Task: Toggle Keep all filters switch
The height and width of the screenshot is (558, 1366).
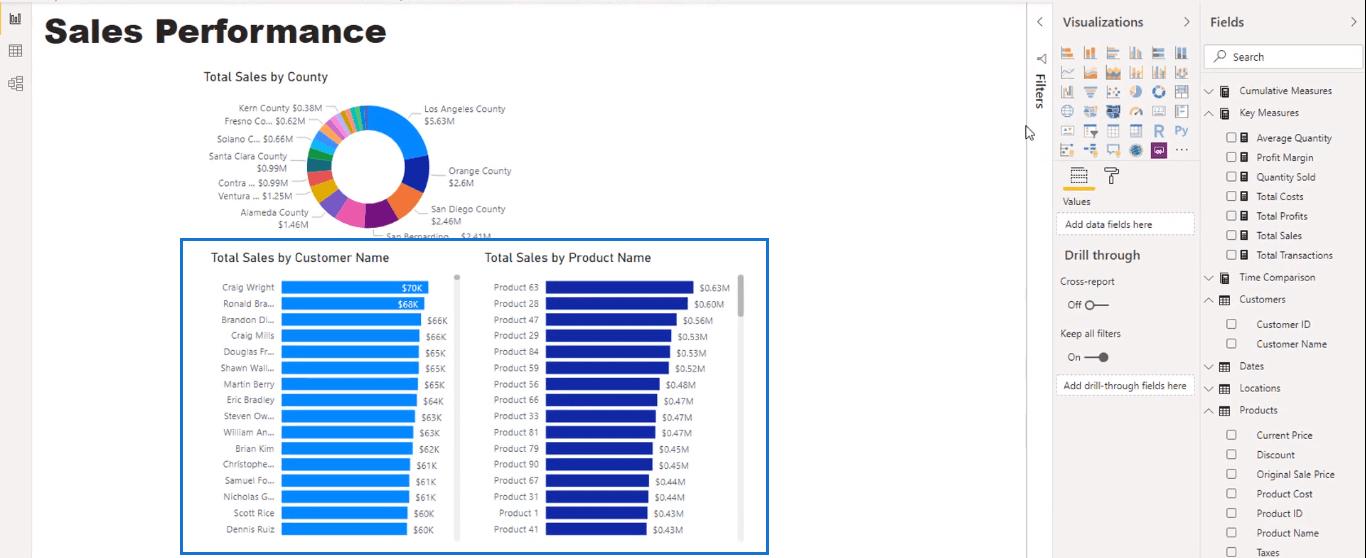Action: [x=1096, y=357]
